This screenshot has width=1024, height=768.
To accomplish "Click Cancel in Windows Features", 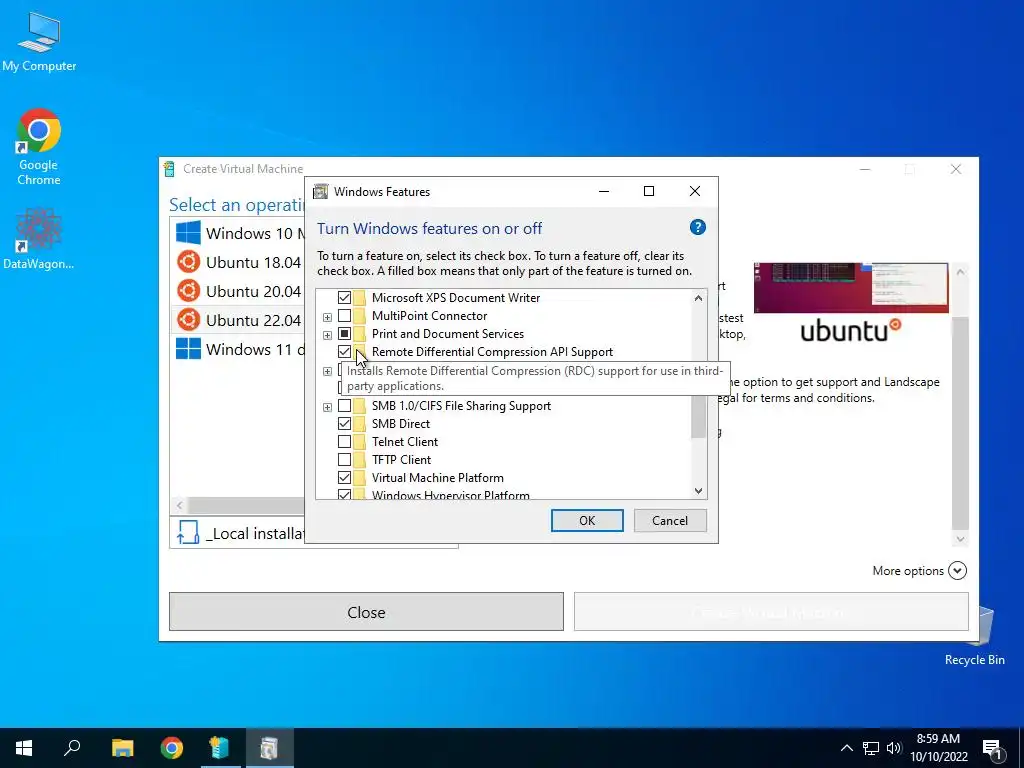I will click(x=670, y=520).
